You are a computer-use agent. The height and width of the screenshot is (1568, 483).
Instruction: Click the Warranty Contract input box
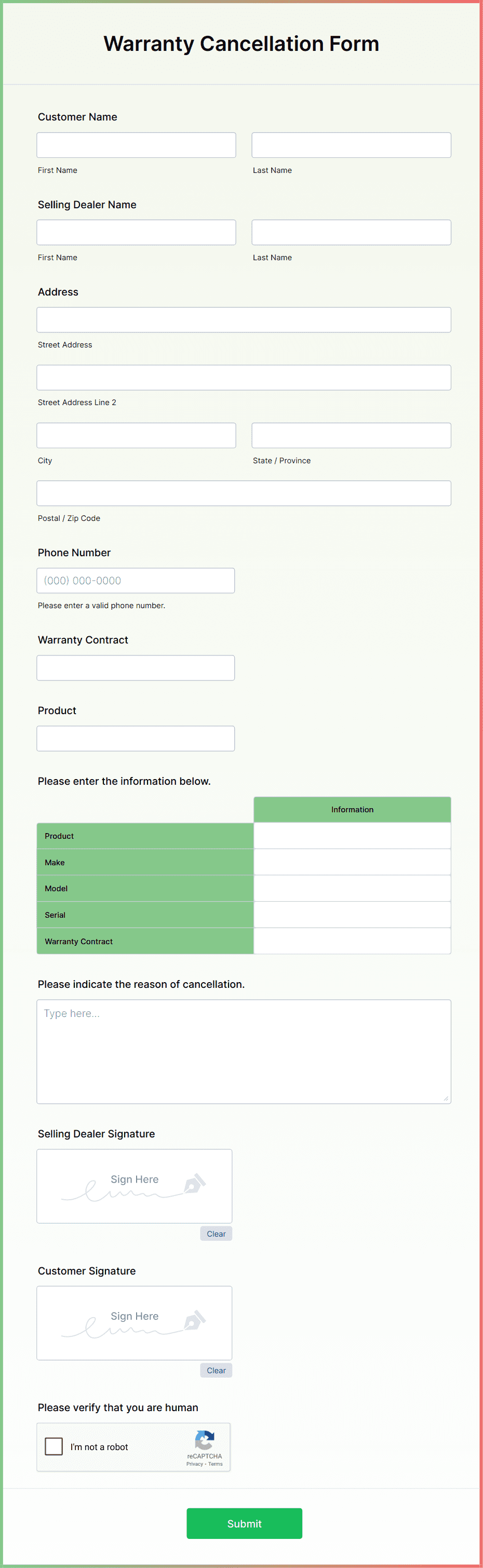coord(135,667)
